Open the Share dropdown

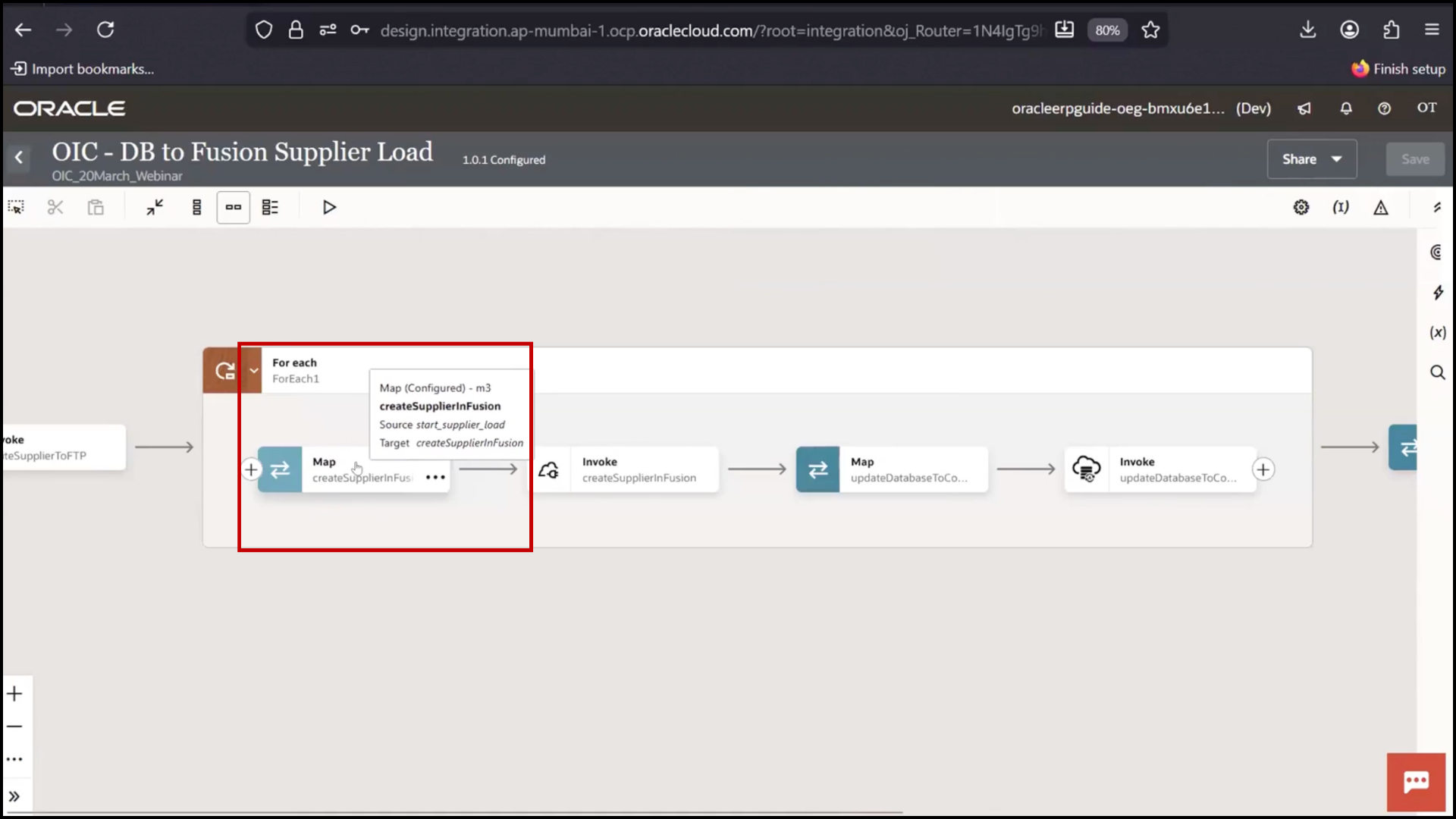1312,159
